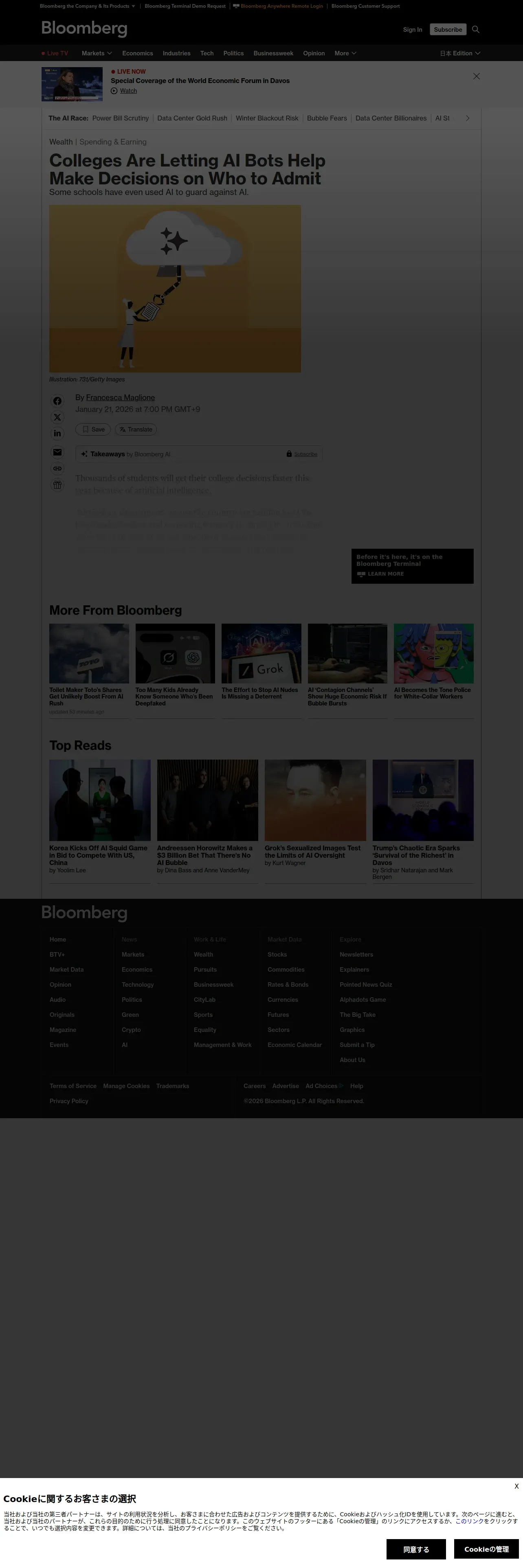
Task: Share article via Facebook icon
Action: pyautogui.click(x=57, y=401)
